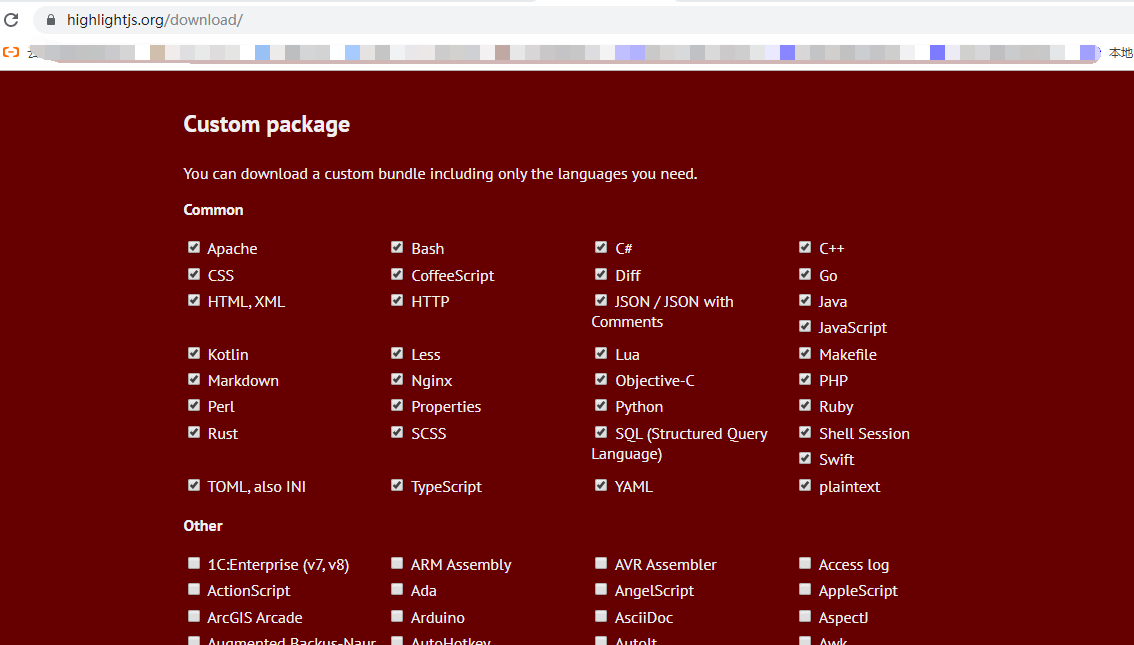Viewport: 1134px width, 645px height.
Task: Toggle the Kotlin checkbox
Action: (194, 353)
